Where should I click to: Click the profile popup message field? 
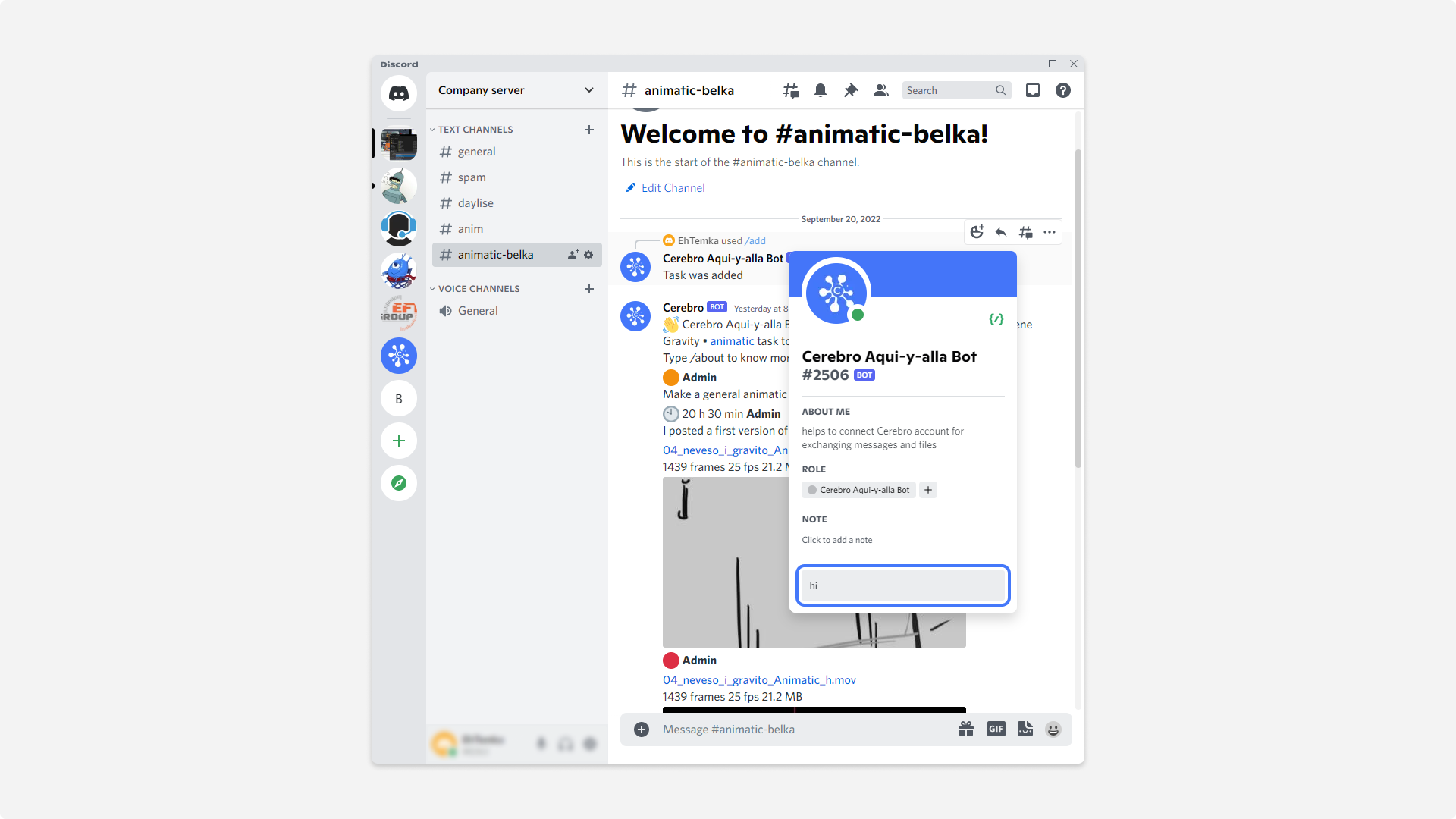(x=902, y=585)
